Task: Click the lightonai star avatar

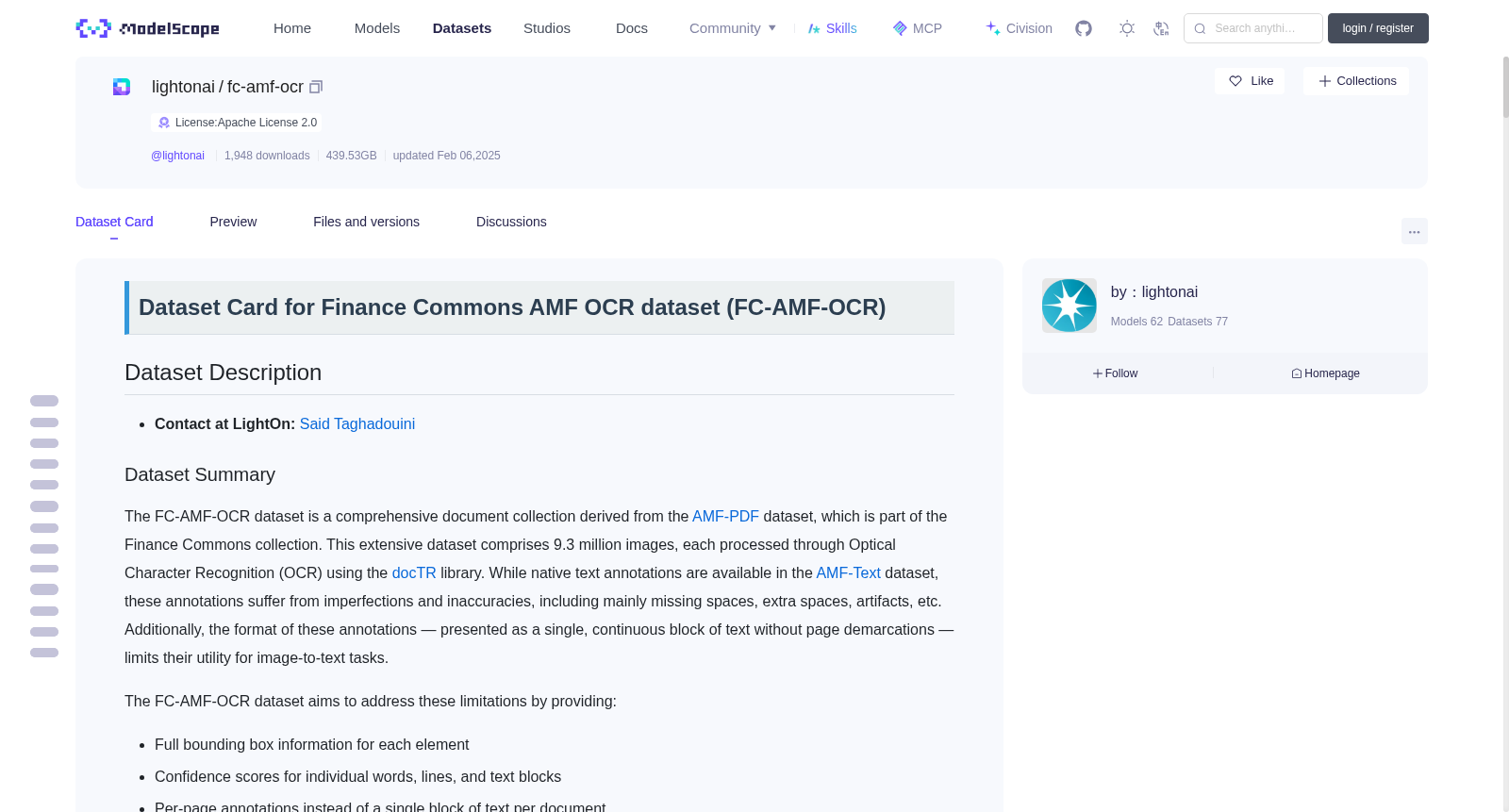Action: click(1070, 306)
